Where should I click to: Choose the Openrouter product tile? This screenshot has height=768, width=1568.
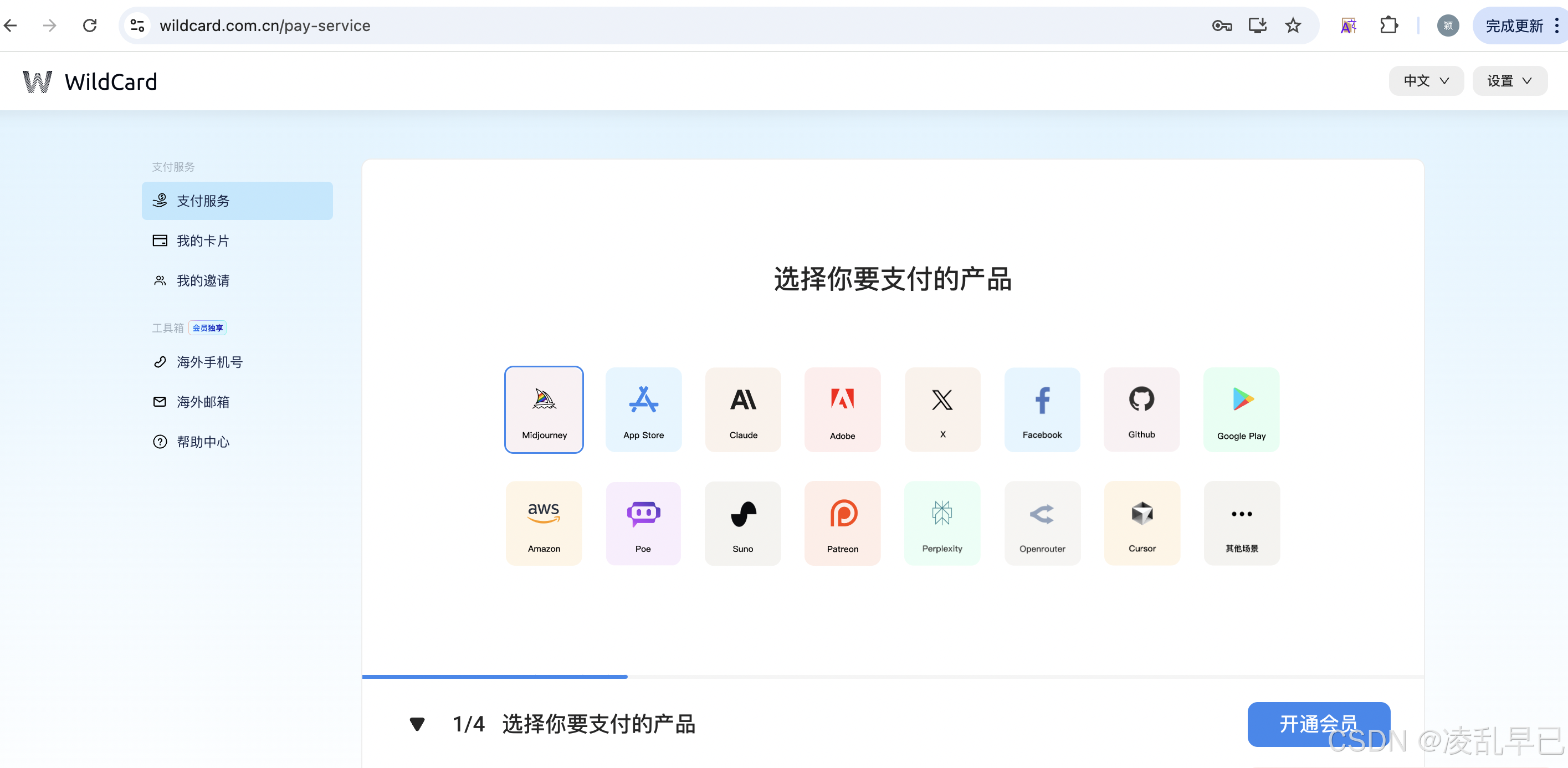click(x=1042, y=523)
